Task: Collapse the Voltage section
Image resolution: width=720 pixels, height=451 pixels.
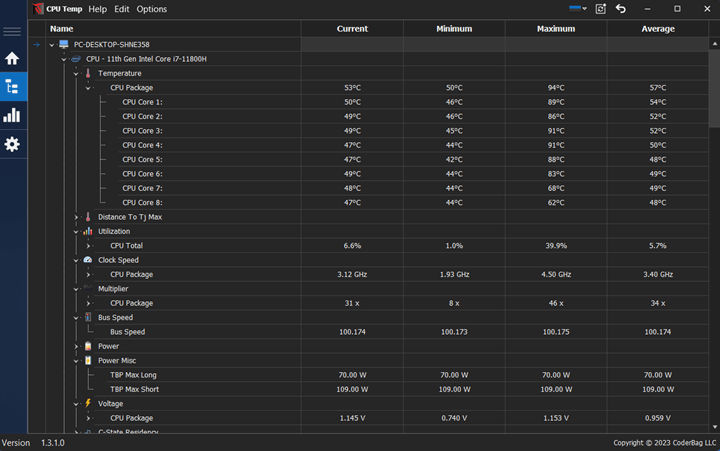Action: coord(76,404)
